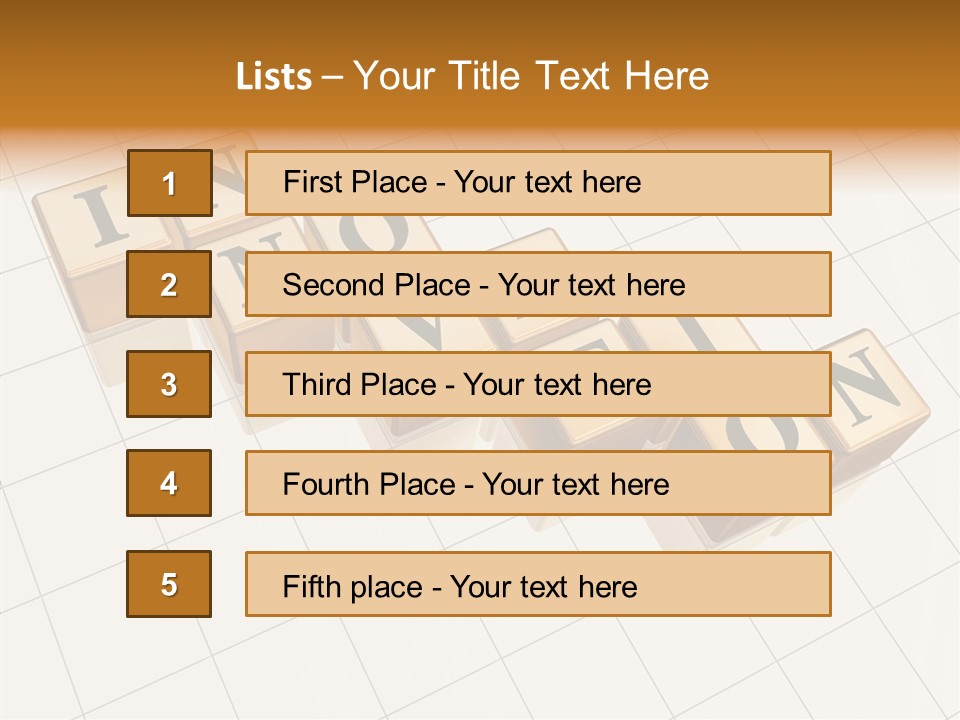Click the number 3 box
This screenshot has width=960, height=720.
point(169,384)
